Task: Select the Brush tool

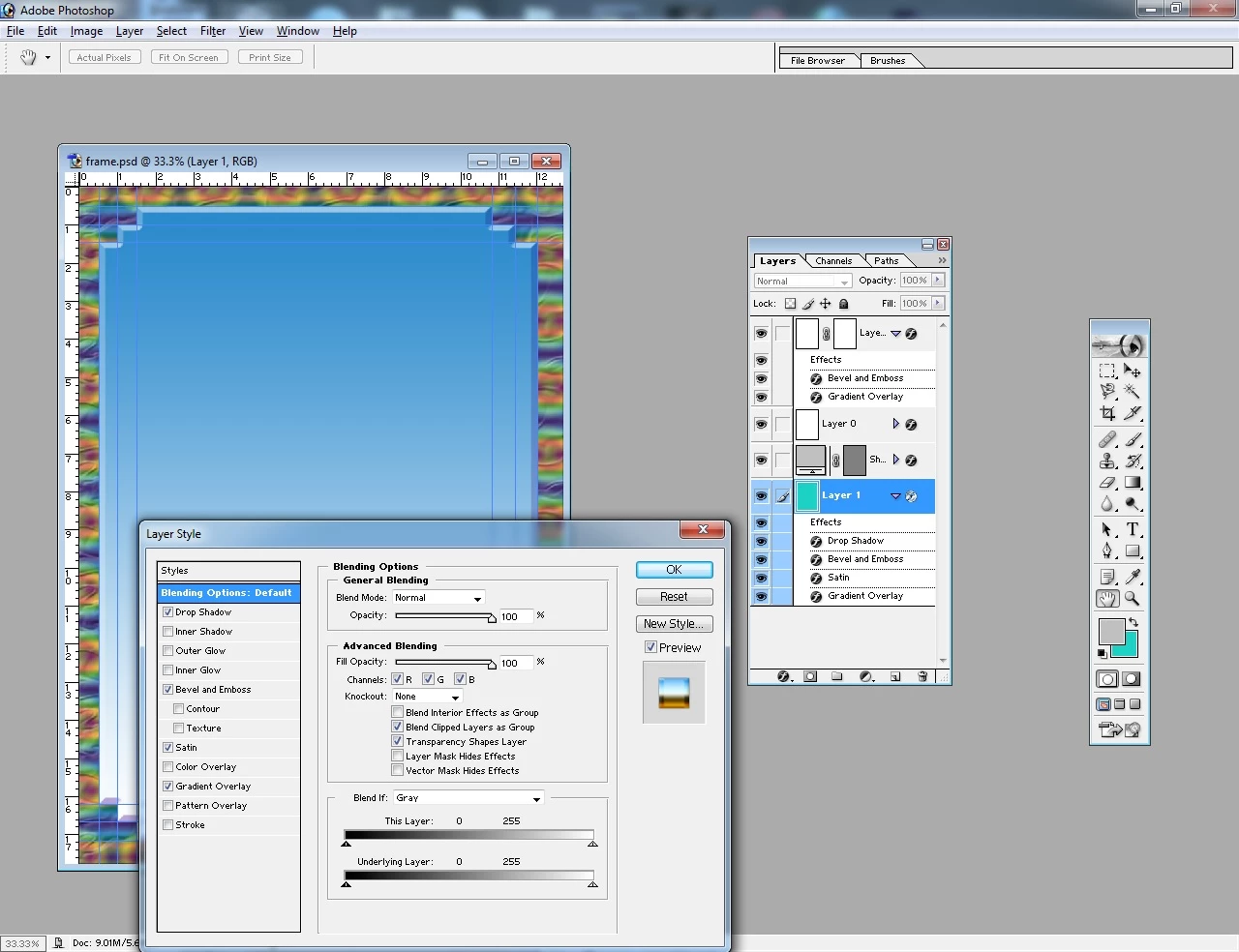Action: click(1133, 439)
